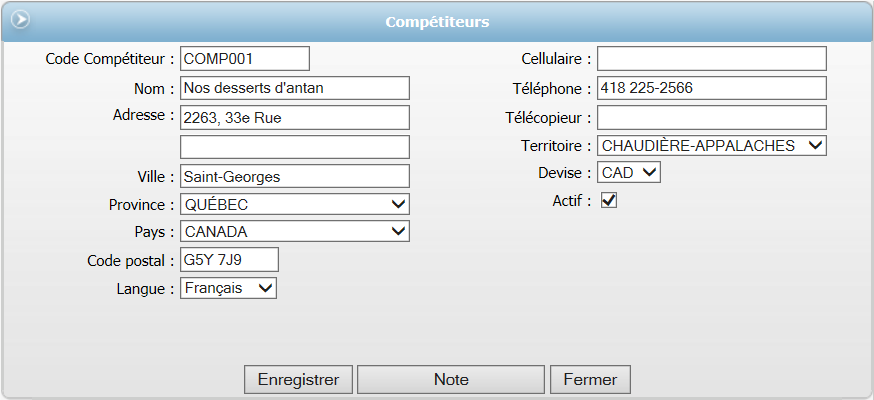Click the Compétiteurs title bar text
This screenshot has width=874, height=400.
pyautogui.click(x=438, y=22)
